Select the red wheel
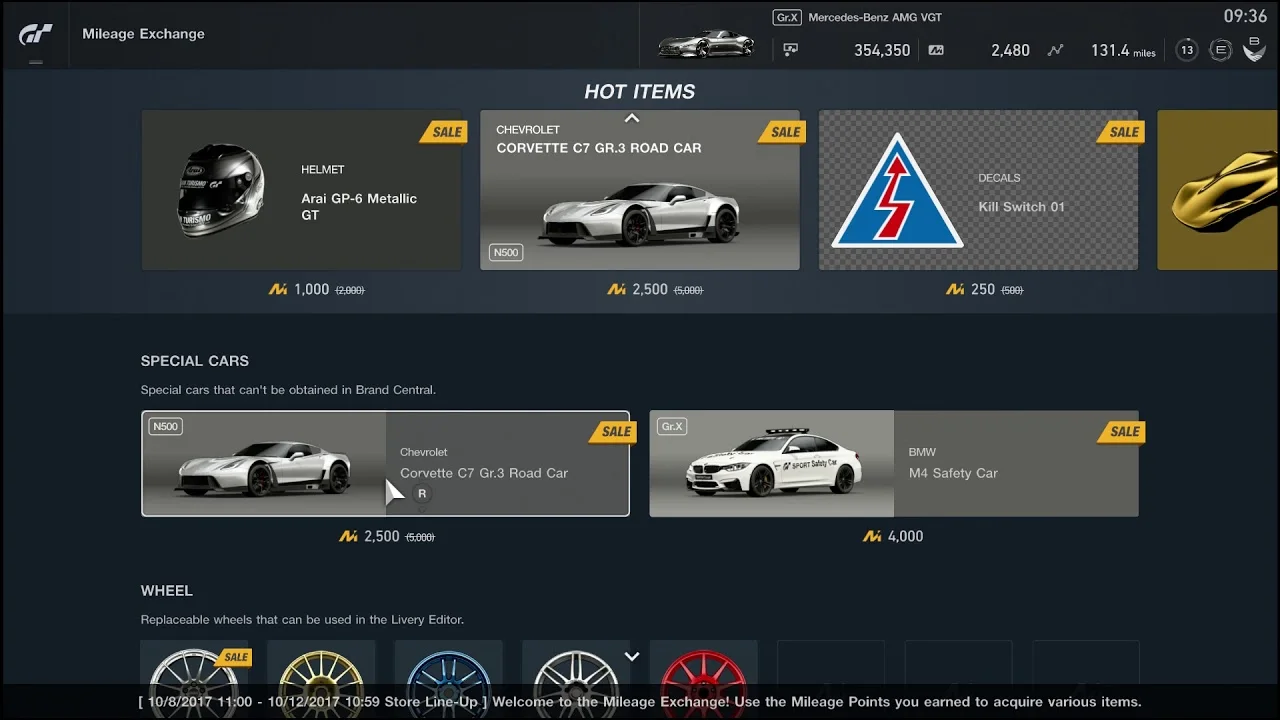 pyautogui.click(x=703, y=680)
